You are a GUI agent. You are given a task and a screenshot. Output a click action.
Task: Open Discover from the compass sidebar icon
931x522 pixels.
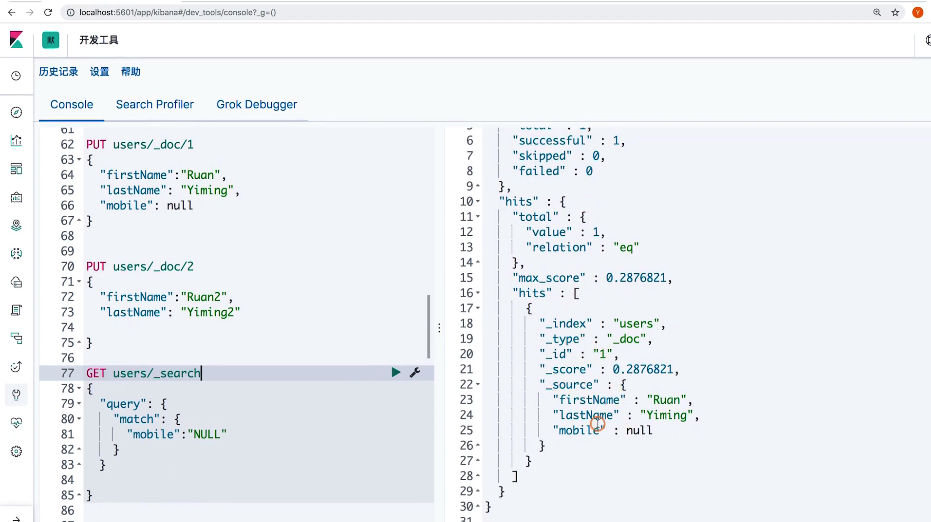click(x=16, y=112)
